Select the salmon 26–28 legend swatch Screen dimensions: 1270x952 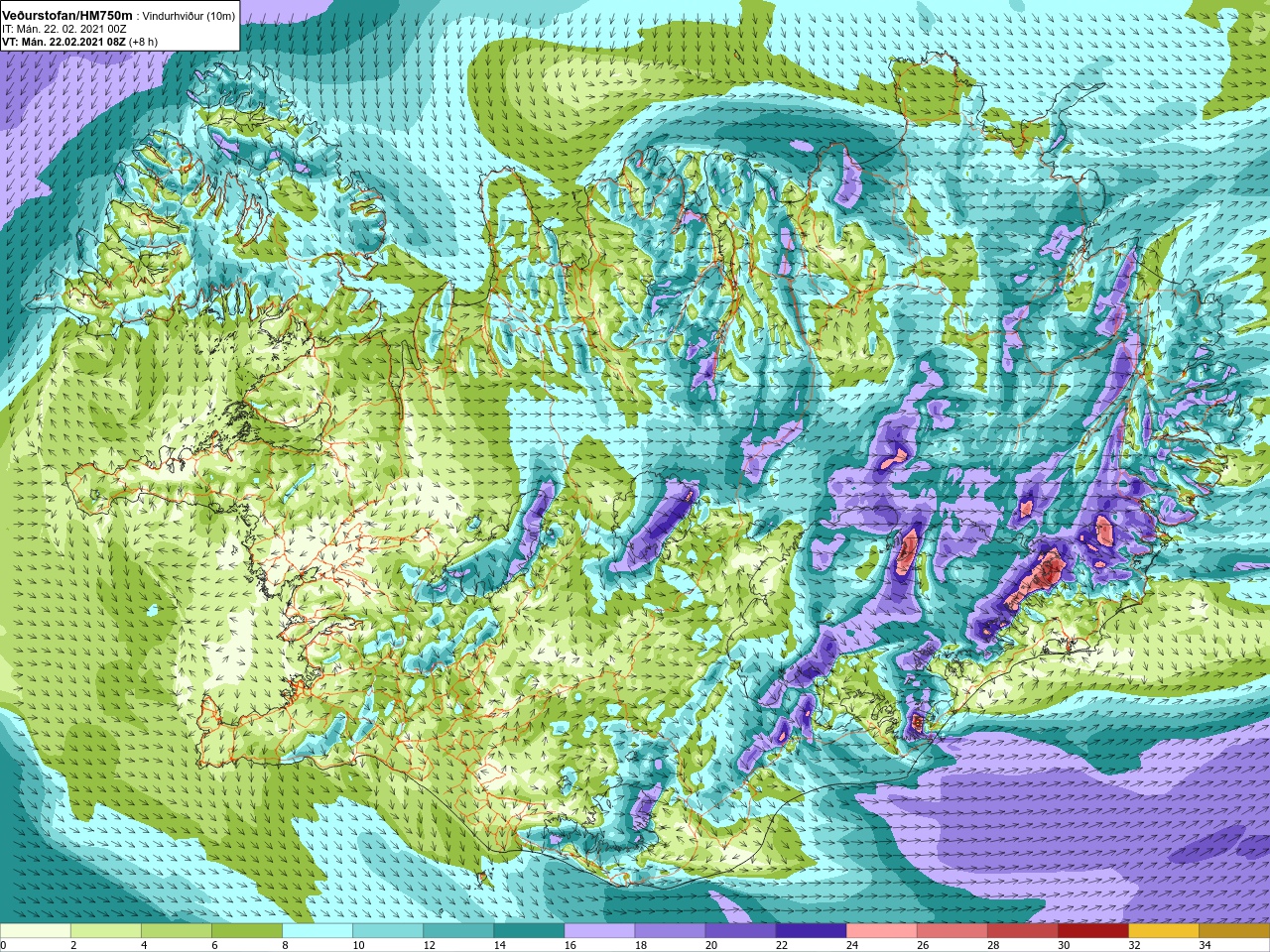952,931
